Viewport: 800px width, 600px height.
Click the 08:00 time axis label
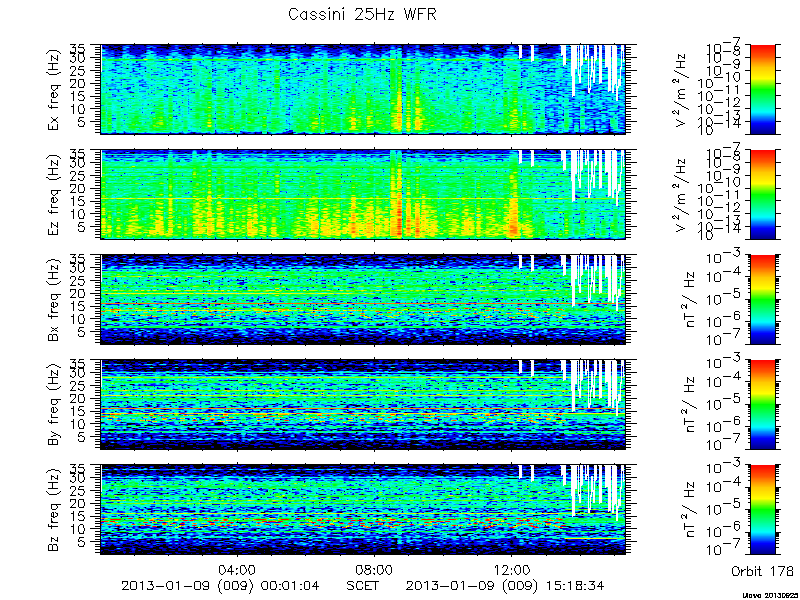[x=374, y=570]
